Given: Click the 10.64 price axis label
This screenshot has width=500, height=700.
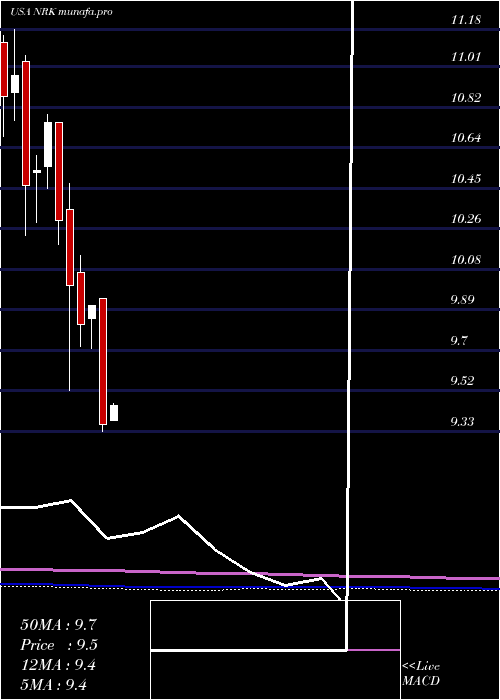Looking at the screenshot, I should coord(466,138).
